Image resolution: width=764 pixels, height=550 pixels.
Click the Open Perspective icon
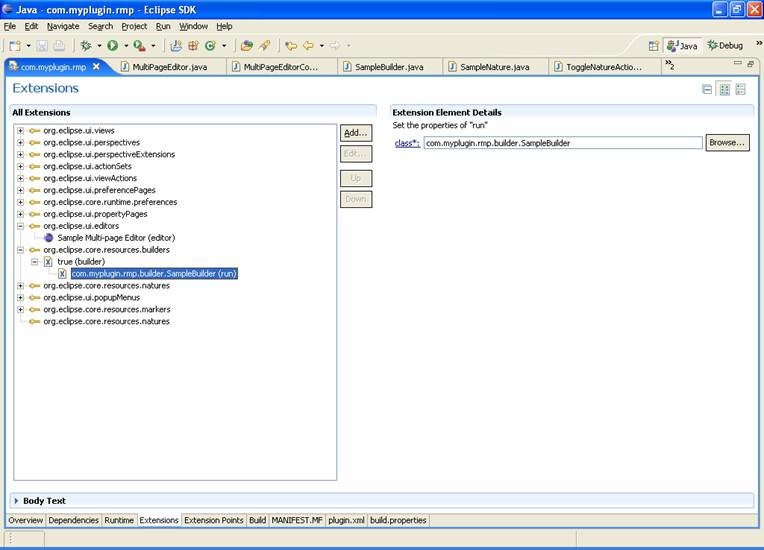point(653,46)
